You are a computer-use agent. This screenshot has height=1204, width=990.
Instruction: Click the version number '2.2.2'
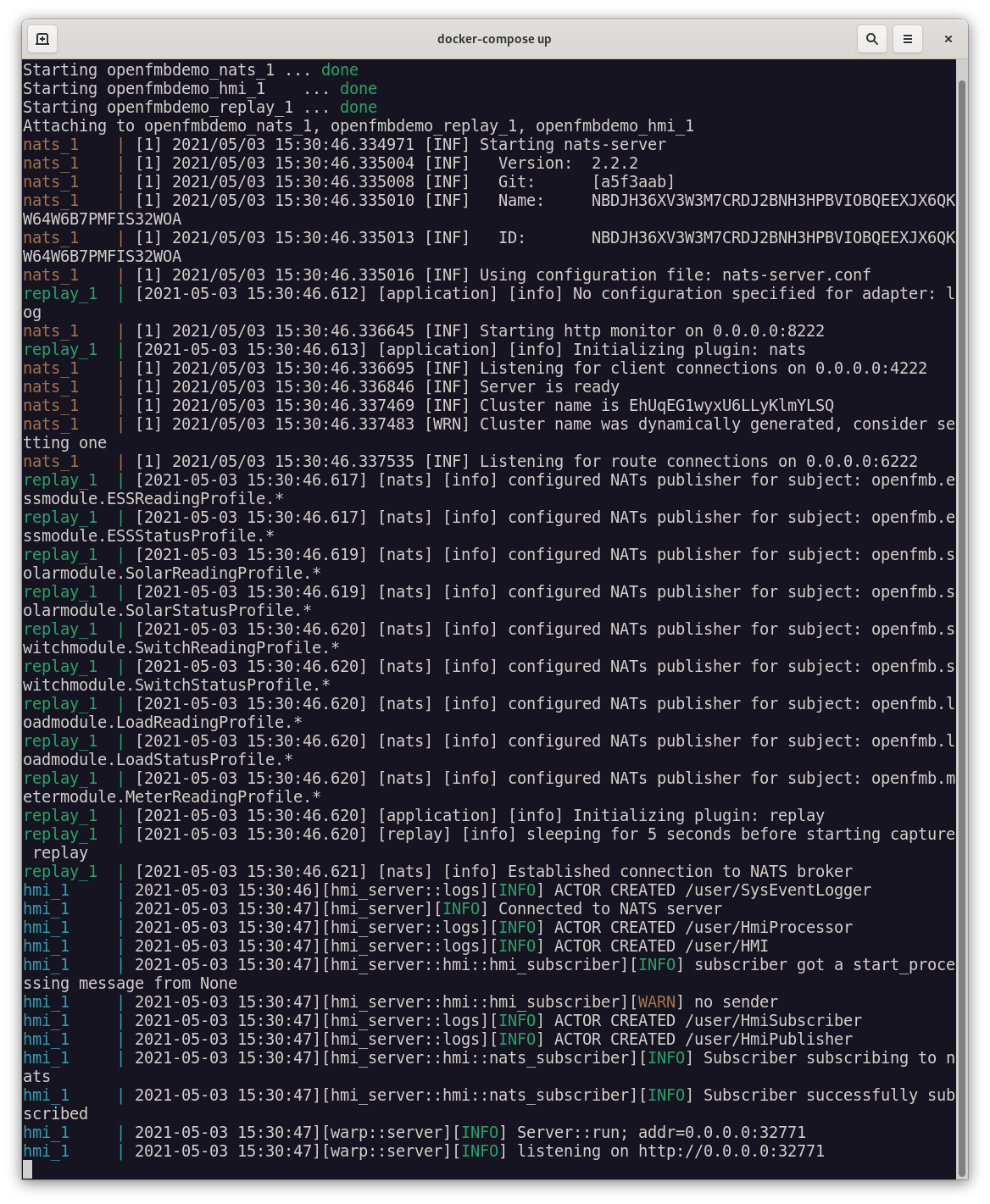tap(615, 164)
